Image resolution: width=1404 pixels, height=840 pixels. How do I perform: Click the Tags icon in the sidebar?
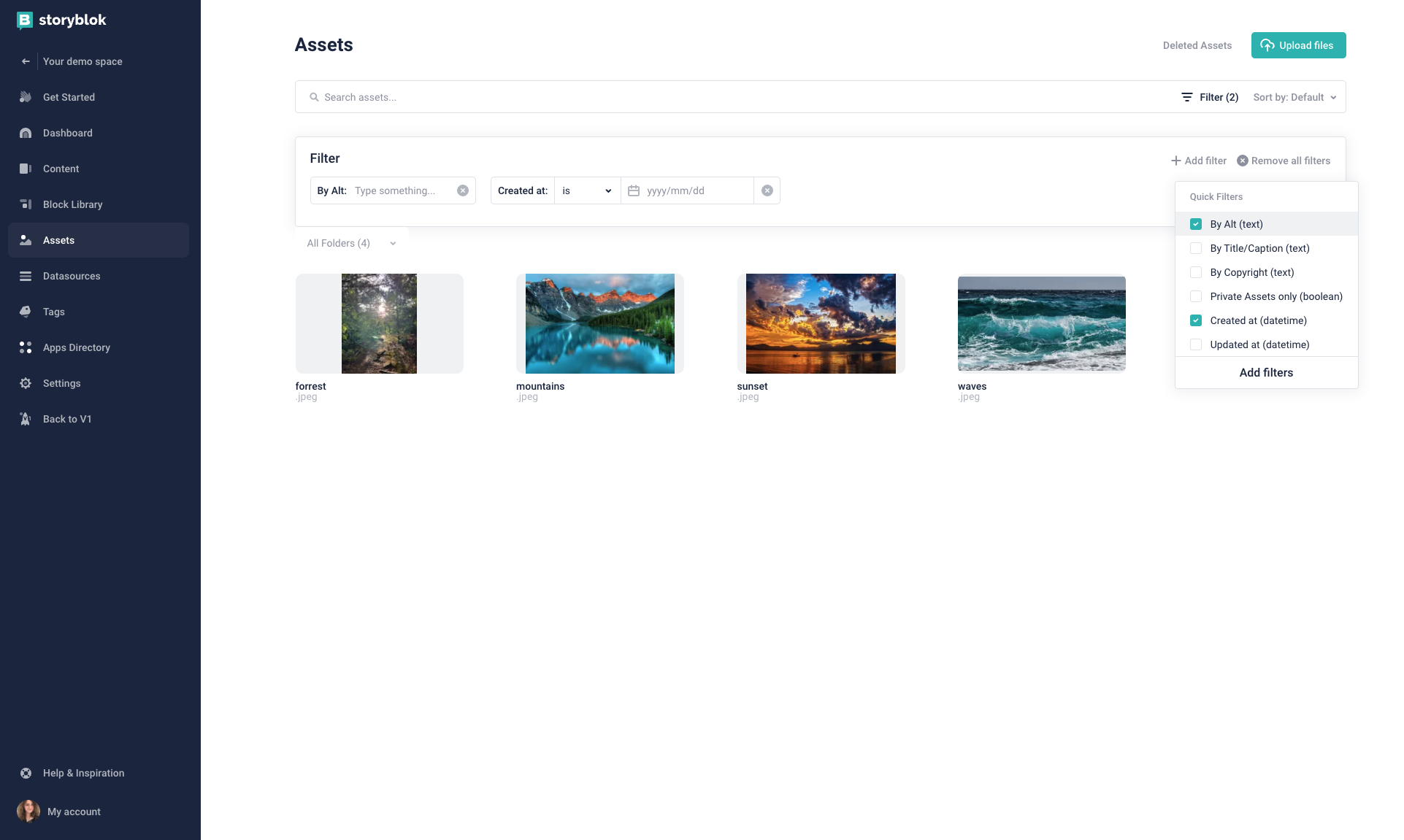tap(26, 312)
